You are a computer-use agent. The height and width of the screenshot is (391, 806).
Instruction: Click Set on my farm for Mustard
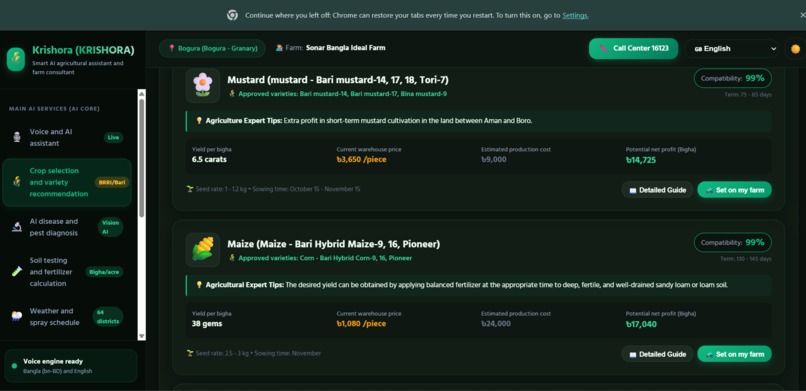point(735,190)
